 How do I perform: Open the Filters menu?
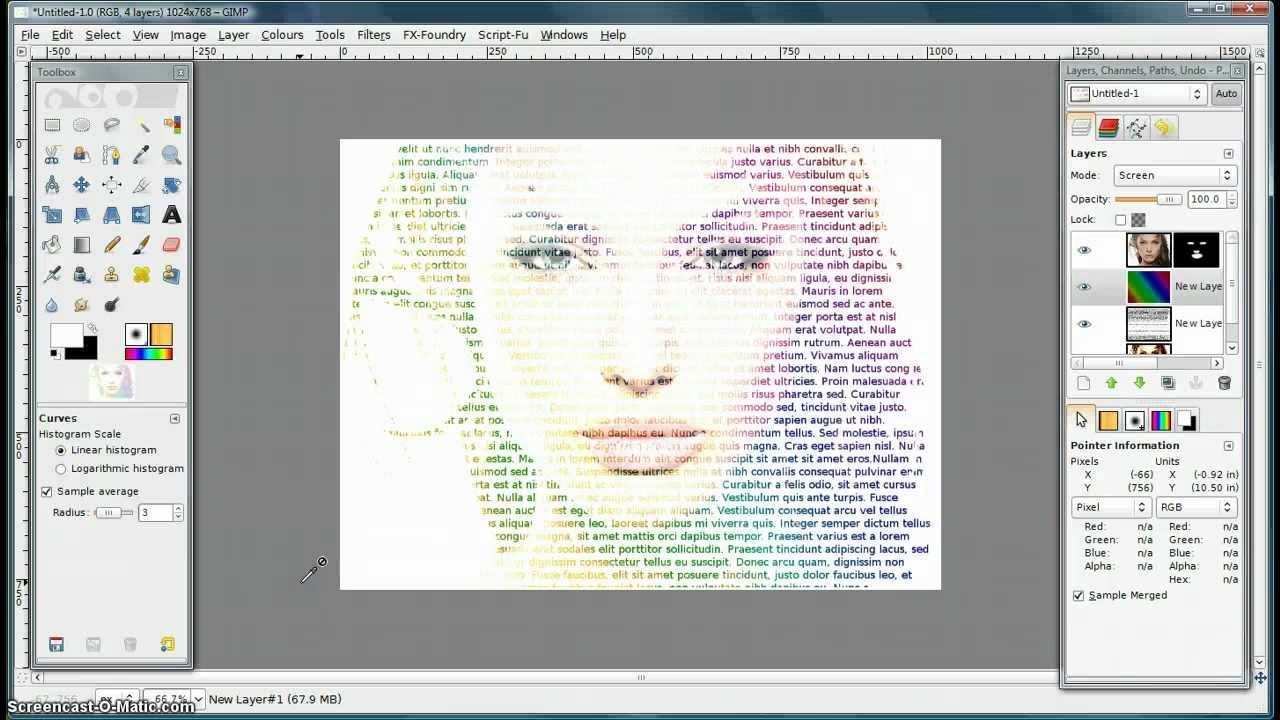pyautogui.click(x=373, y=34)
